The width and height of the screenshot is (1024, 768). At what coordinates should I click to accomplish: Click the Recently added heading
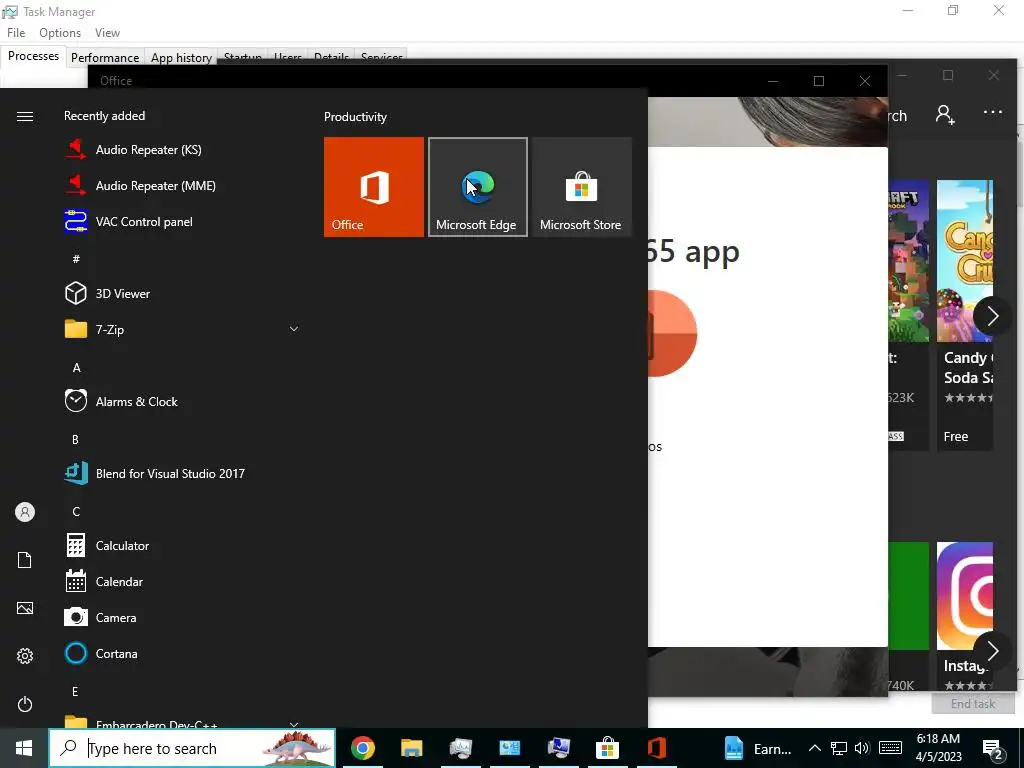104,116
